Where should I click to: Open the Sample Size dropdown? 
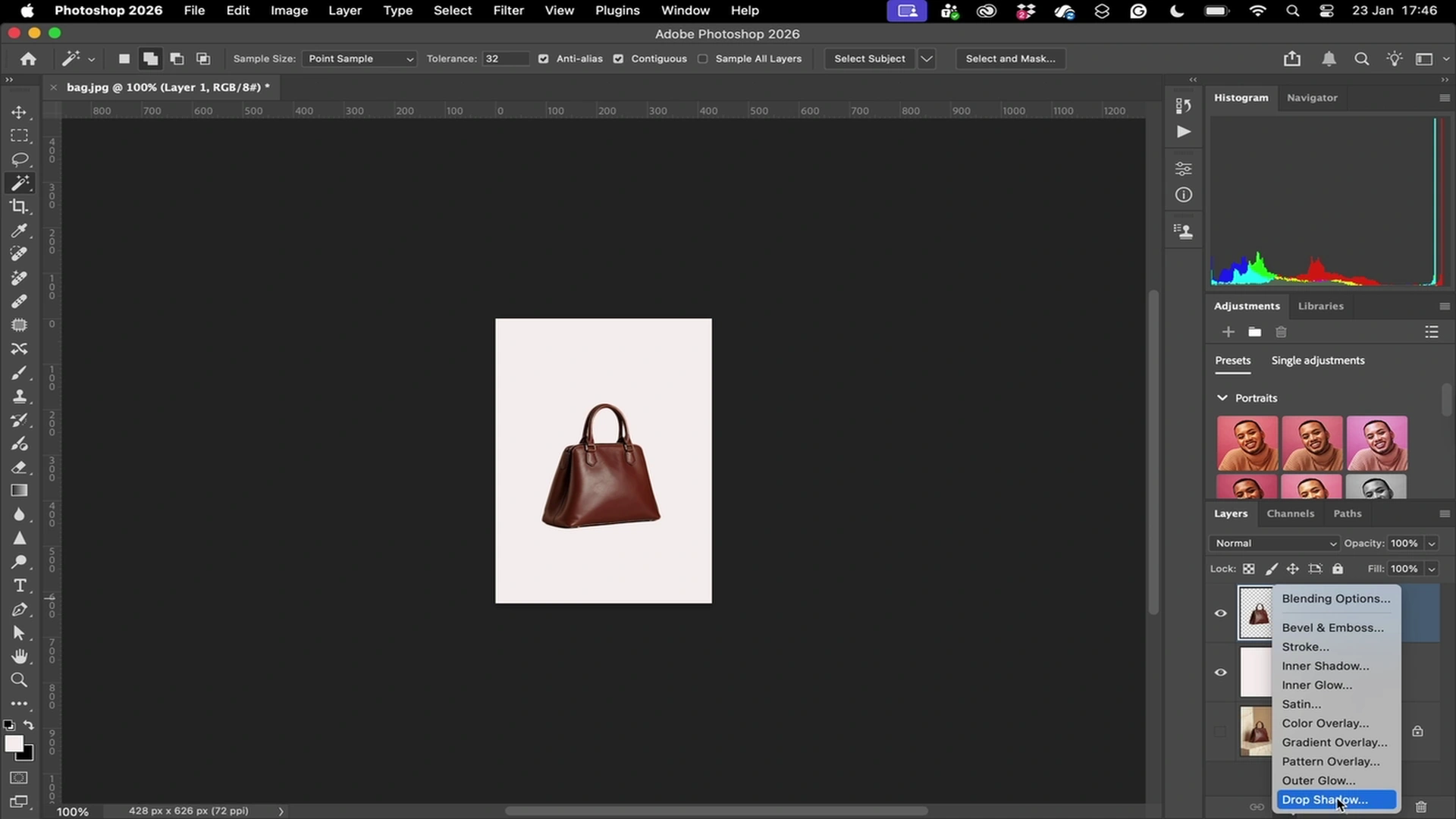[x=359, y=59]
